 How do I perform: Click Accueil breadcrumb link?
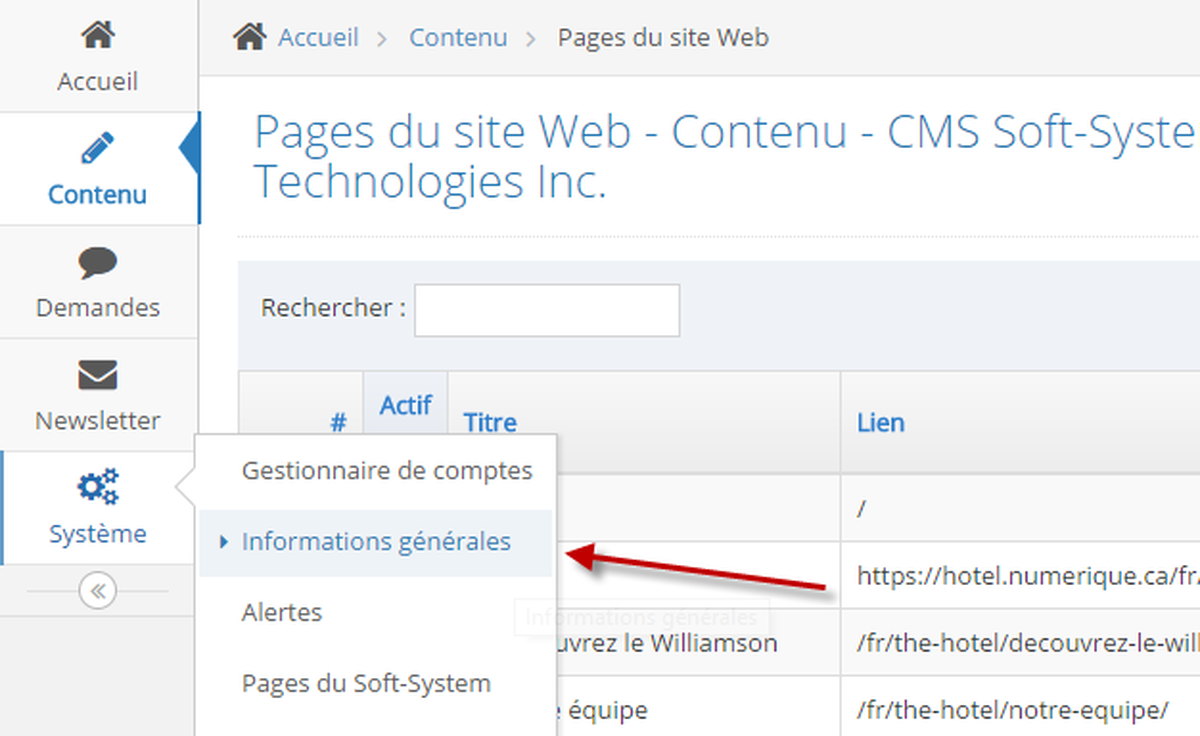tap(318, 38)
